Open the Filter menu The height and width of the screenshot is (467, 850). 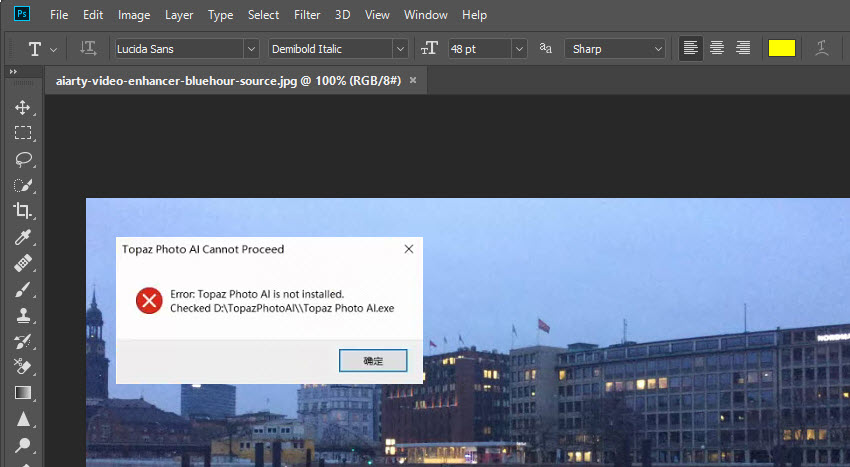tap(307, 15)
